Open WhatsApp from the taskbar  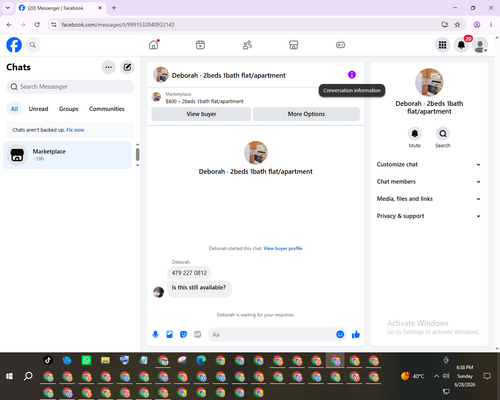86,360
